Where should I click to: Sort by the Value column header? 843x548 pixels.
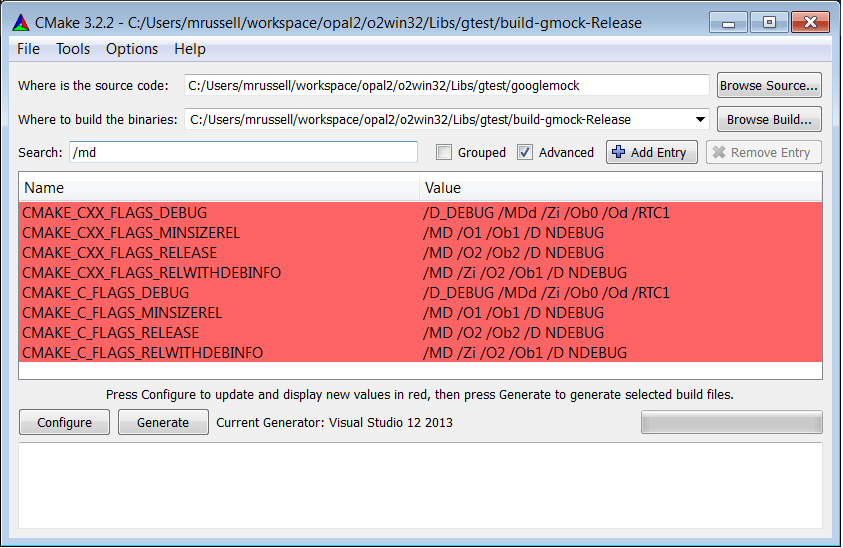(621, 188)
